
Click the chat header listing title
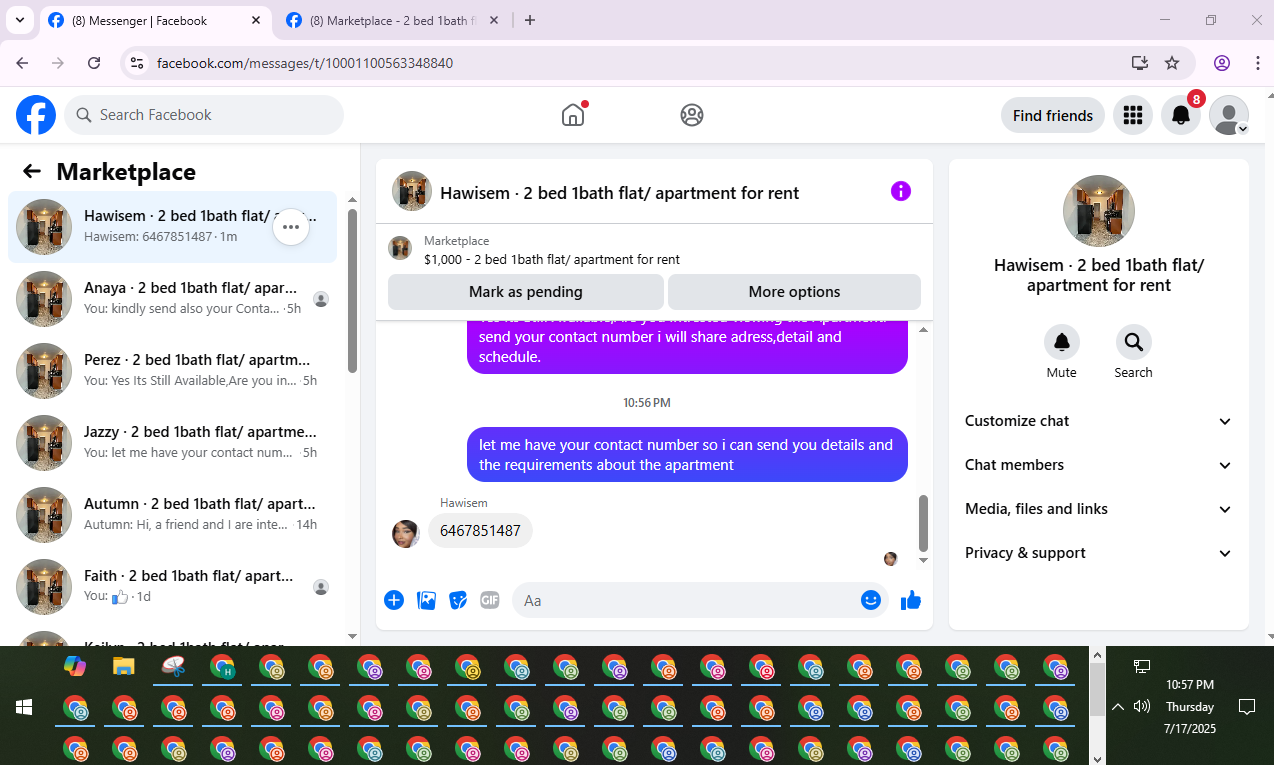point(619,193)
